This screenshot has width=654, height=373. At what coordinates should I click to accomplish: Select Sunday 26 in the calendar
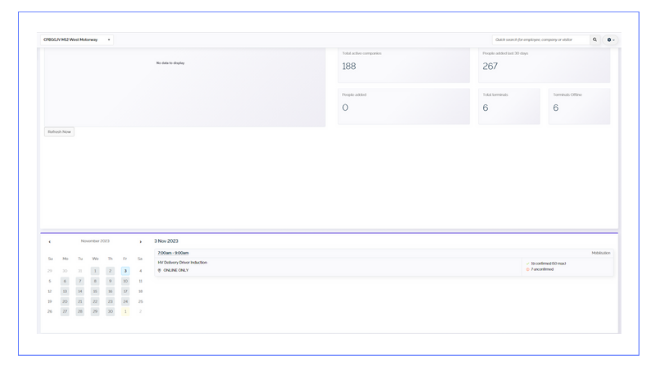[50, 311]
